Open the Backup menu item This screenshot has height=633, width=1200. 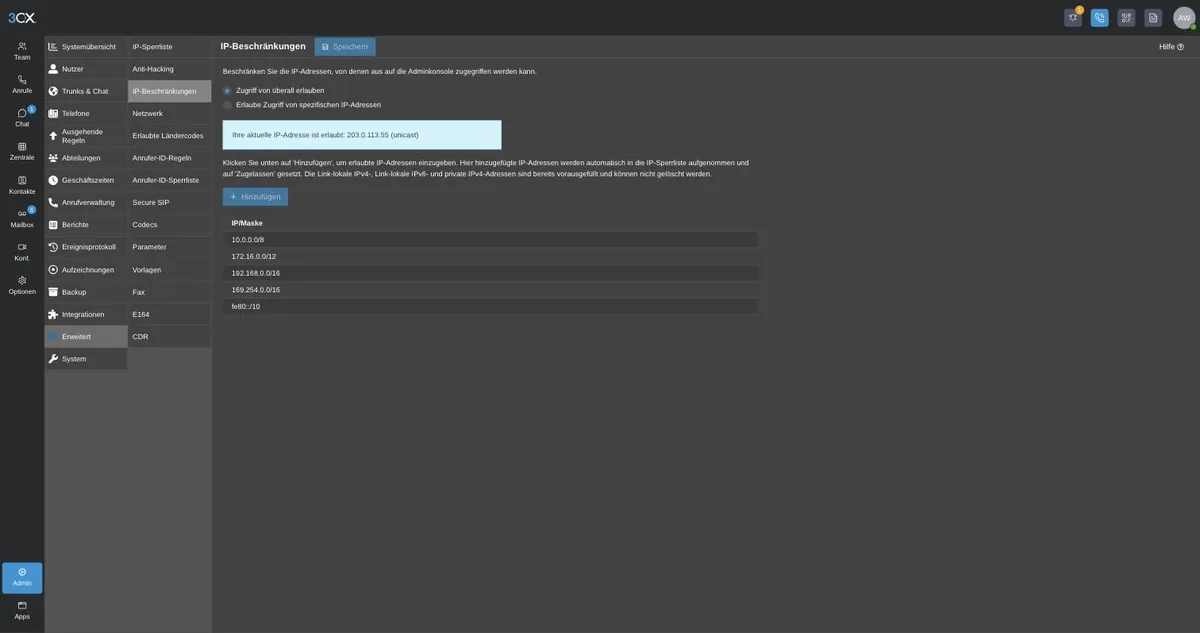point(86,292)
